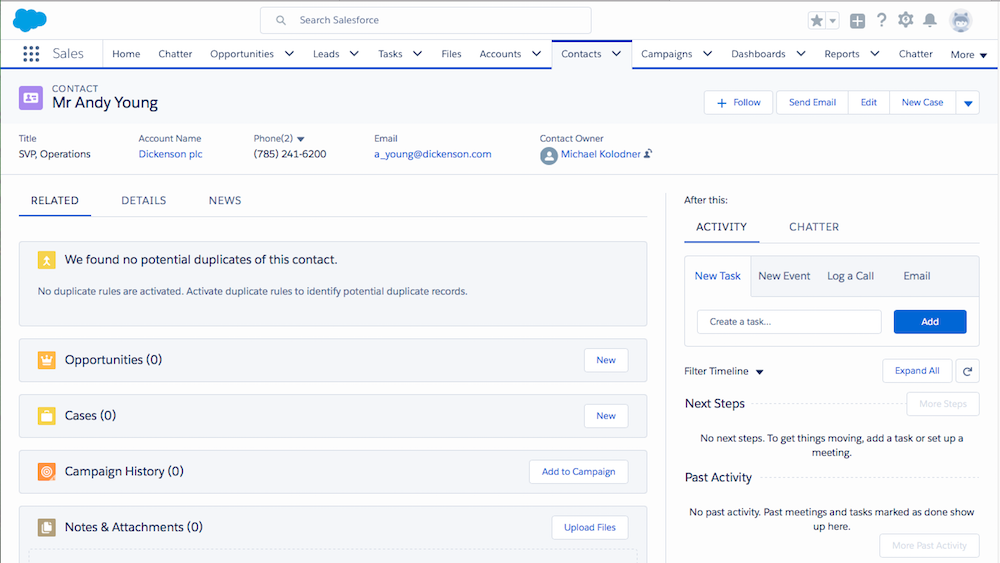Click the search magnifier icon
This screenshot has height=563, width=1000.
click(x=281, y=20)
